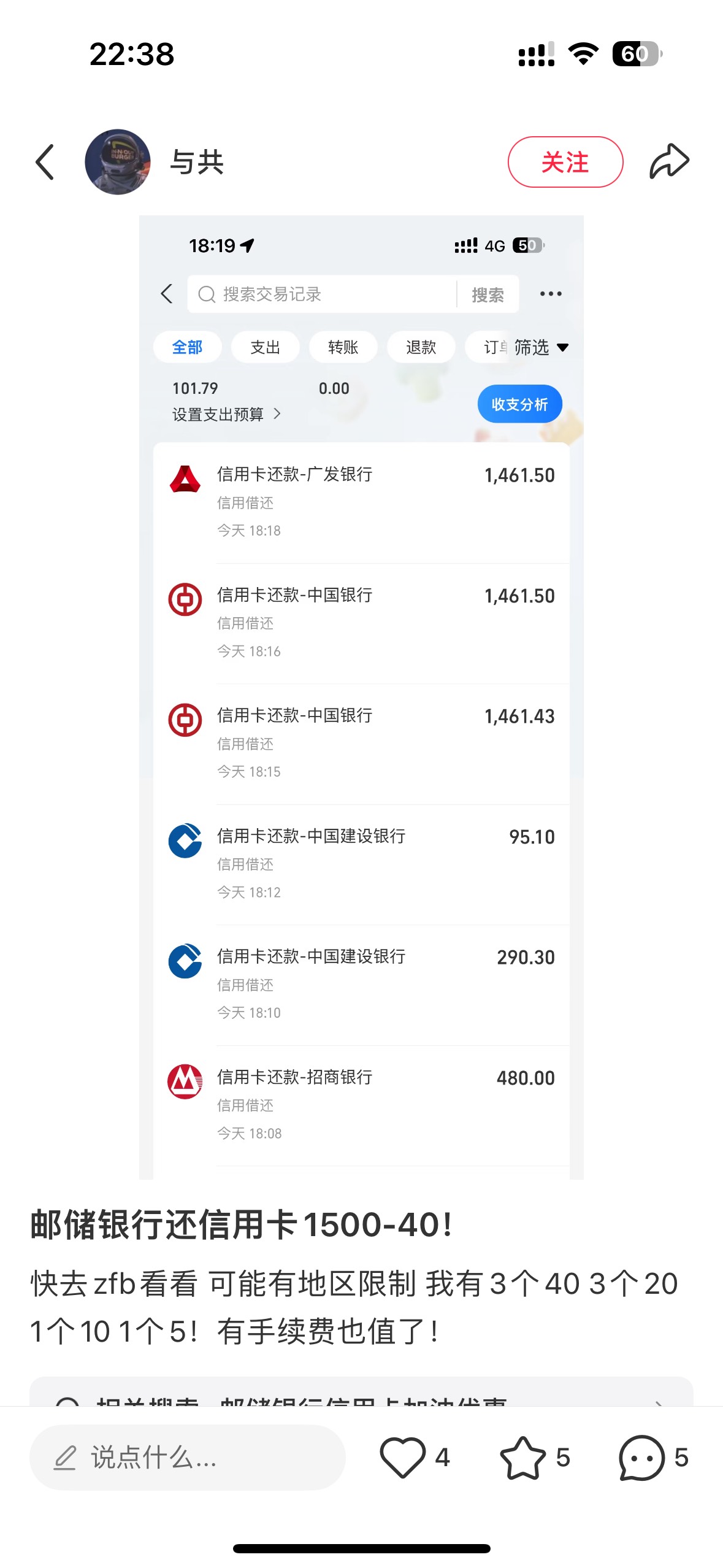Tap the share arrow icon
Image resolution: width=723 pixels, height=1568 pixels.
click(x=669, y=162)
